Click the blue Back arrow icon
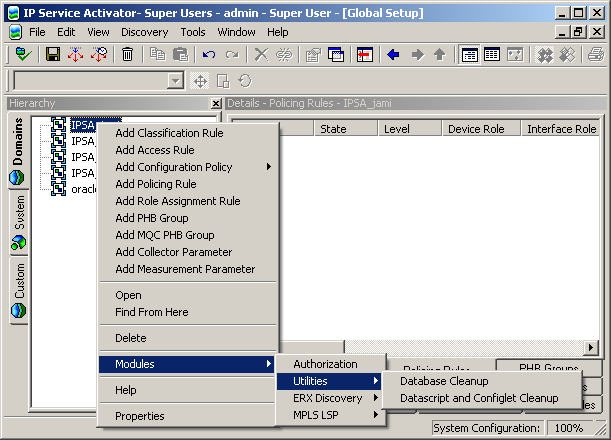 coord(394,54)
